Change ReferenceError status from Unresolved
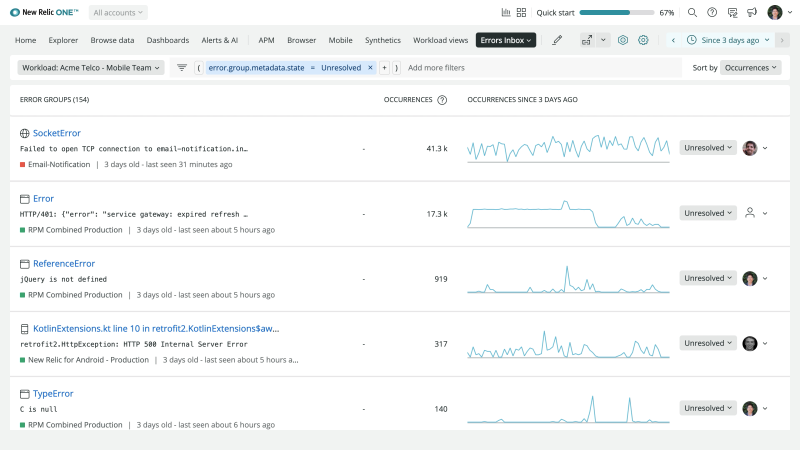This screenshot has width=800, height=450. [708, 278]
